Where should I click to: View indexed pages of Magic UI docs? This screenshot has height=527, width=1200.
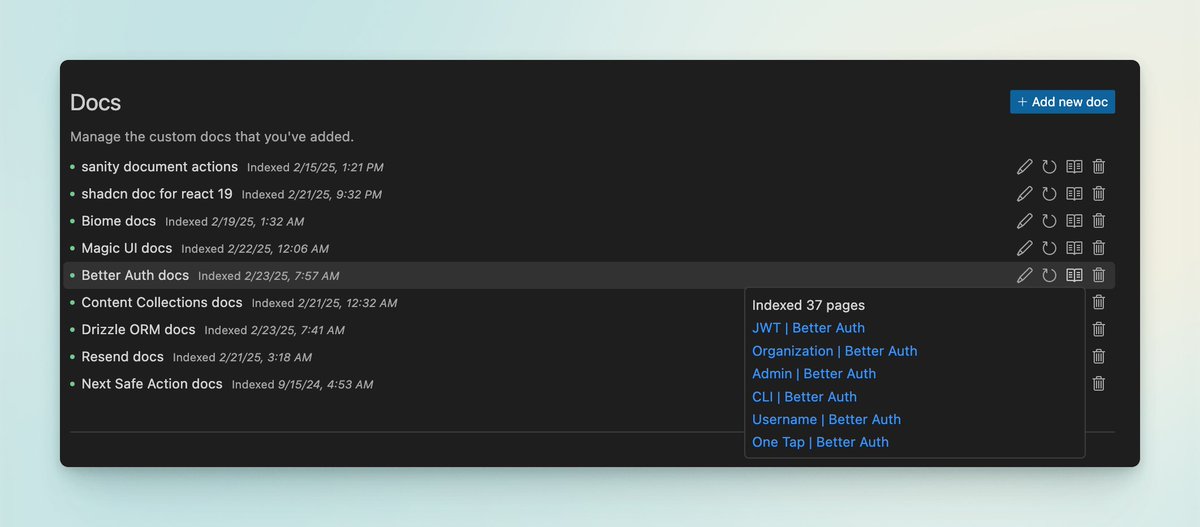(1074, 248)
